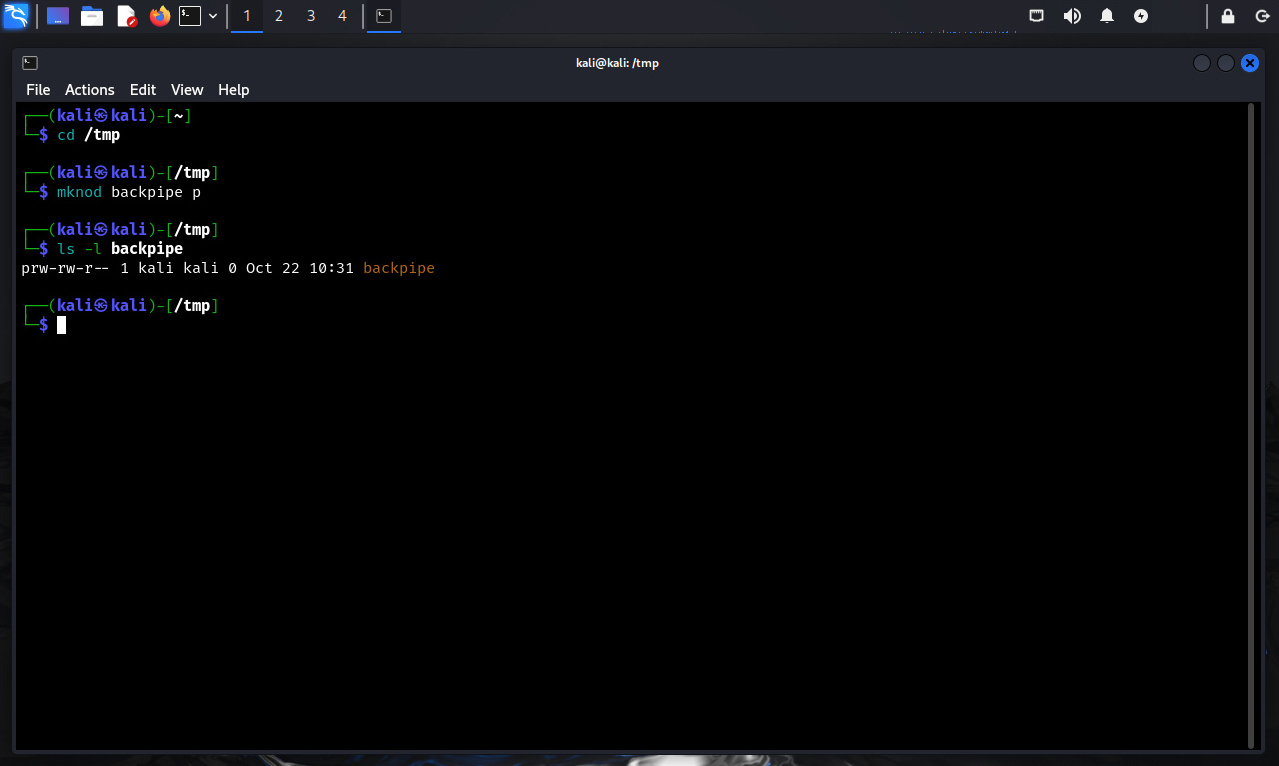Viewport: 1279px width, 766px height.
Task: Launch the text editor from panel
Action: point(126,16)
